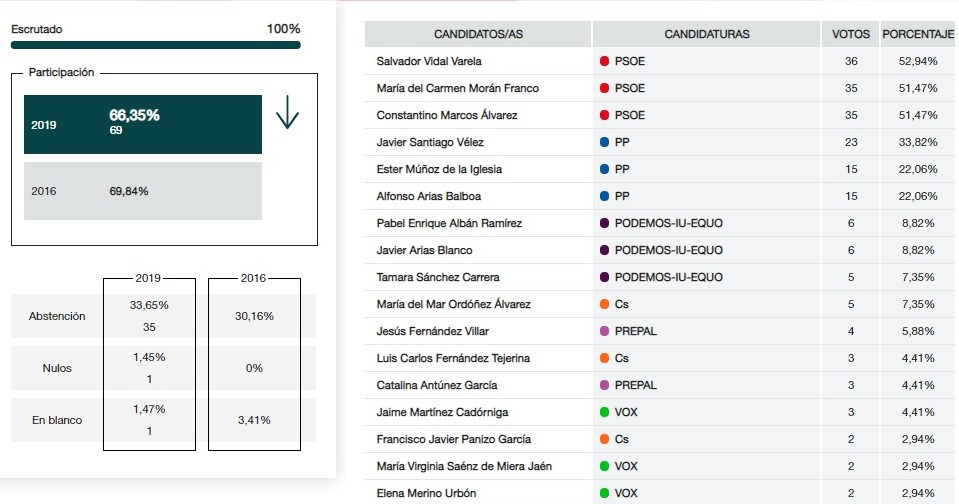Click candidate name Ester Múñoz de la Iglesia
The width and height of the screenshot is (959, 504).
tap(439, 169)
